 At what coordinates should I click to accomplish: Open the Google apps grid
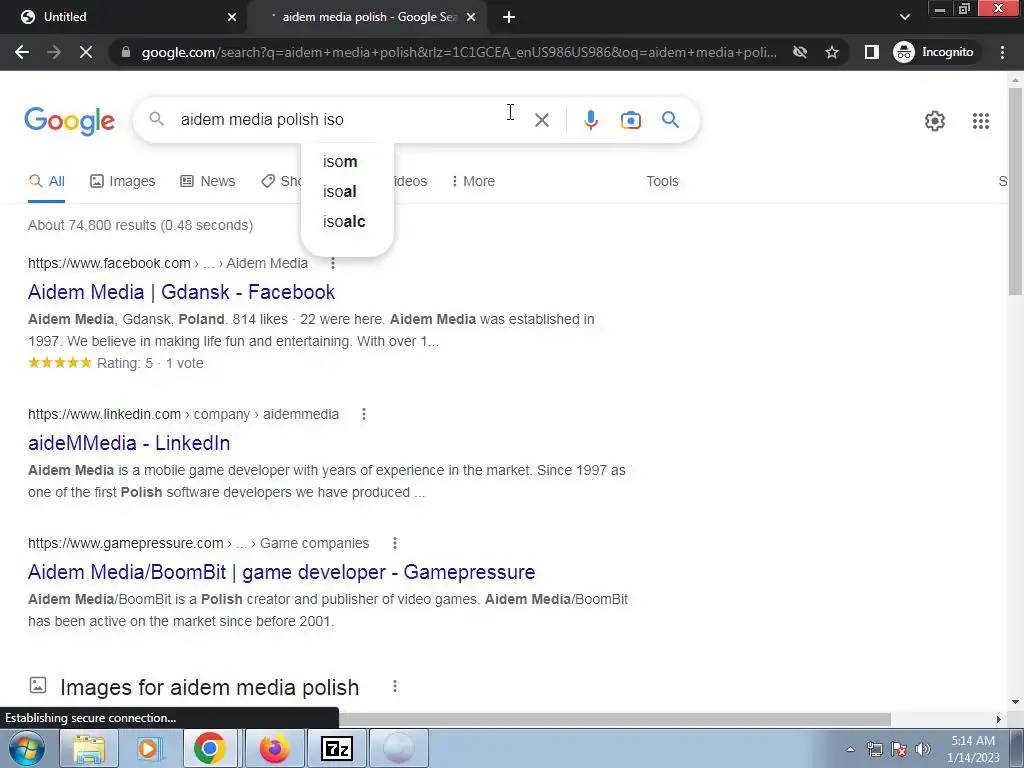click(x=980, y=121)
